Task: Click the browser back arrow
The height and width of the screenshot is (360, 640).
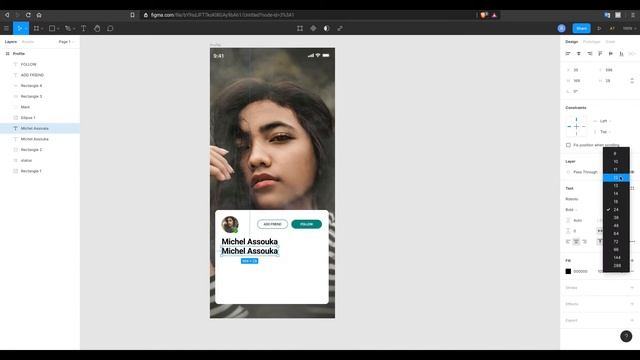Action: tap(7, 15)
